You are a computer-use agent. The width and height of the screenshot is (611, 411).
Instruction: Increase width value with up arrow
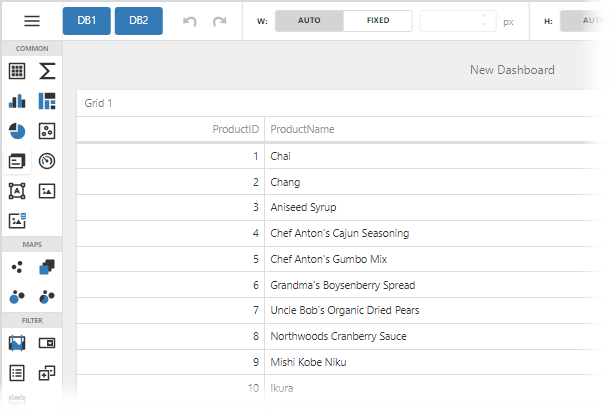click(x=483, y=16)
